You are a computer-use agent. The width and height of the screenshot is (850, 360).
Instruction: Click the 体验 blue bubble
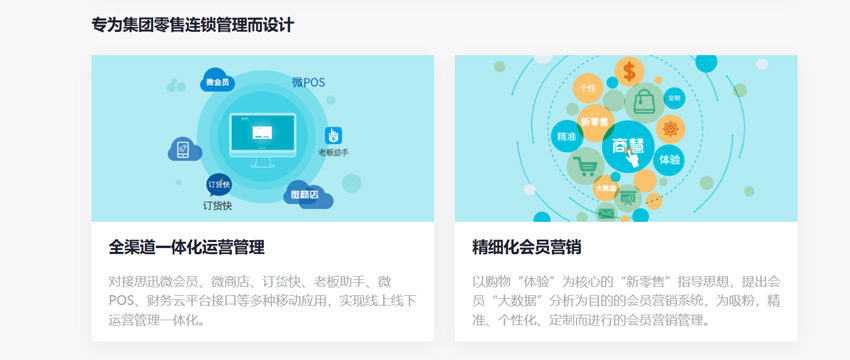(669, 160)
